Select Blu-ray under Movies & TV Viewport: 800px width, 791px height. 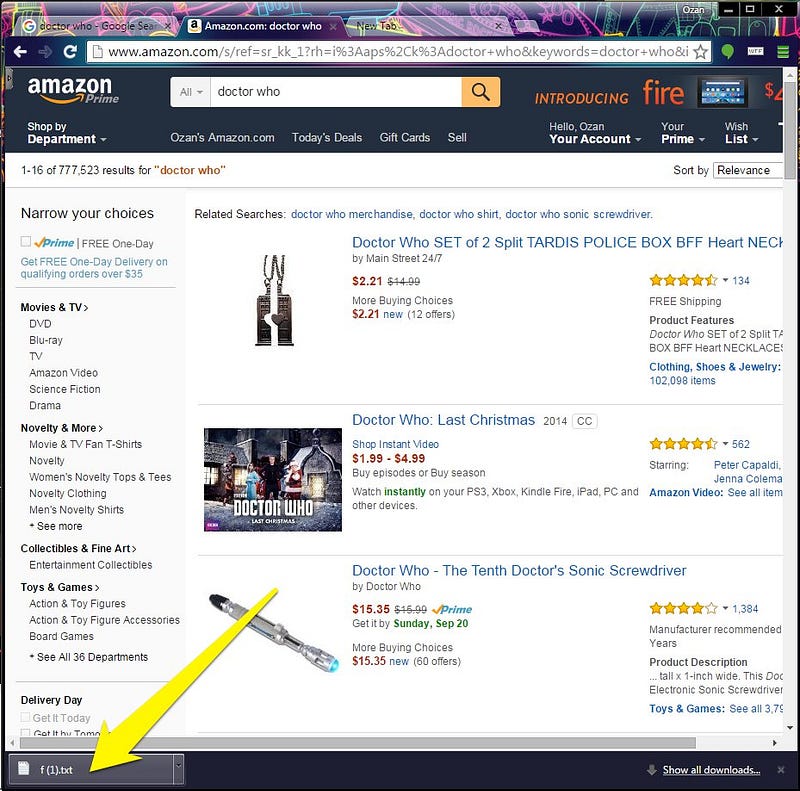click(46, 340)
